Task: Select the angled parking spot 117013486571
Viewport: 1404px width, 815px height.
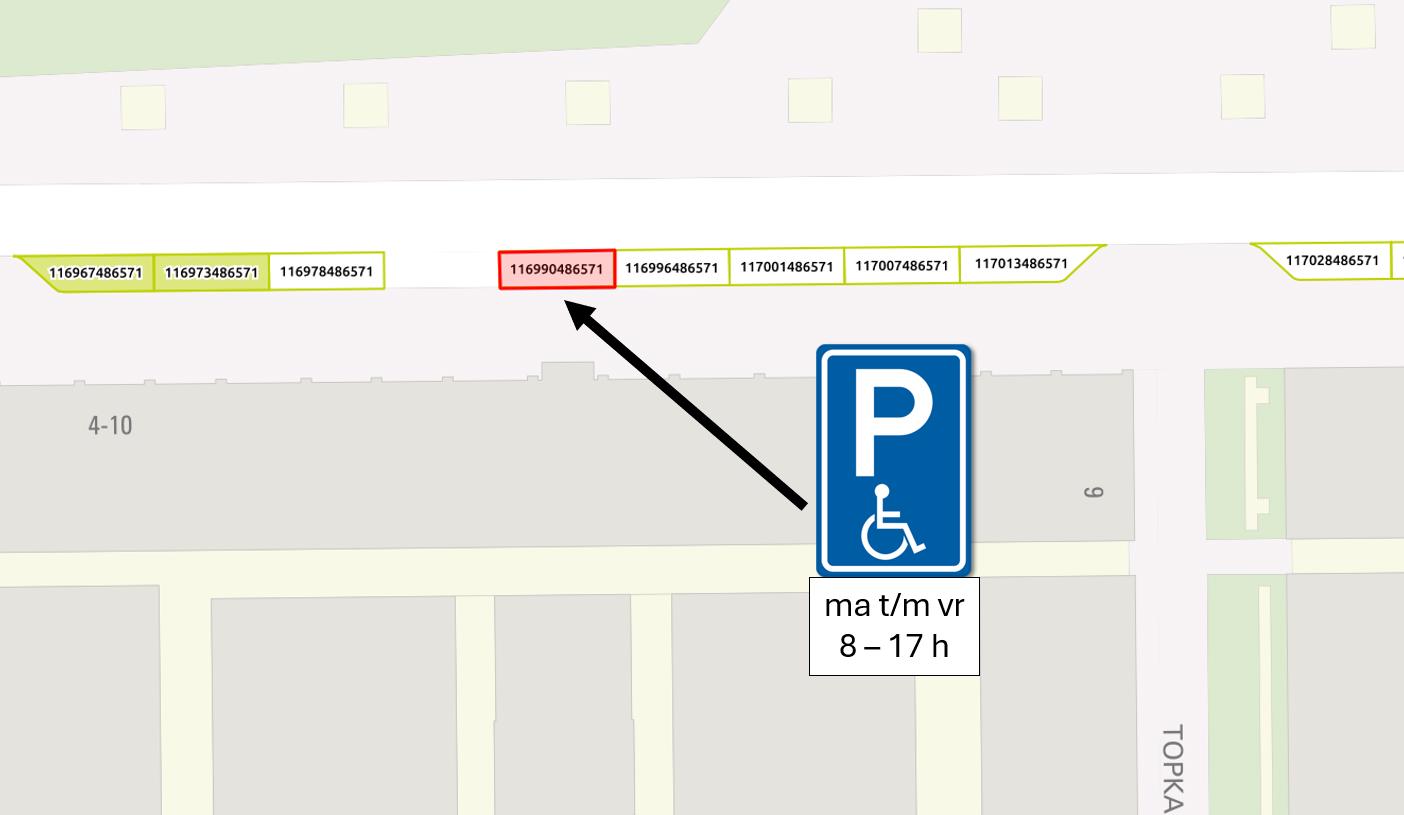Action: (1021, 264)
